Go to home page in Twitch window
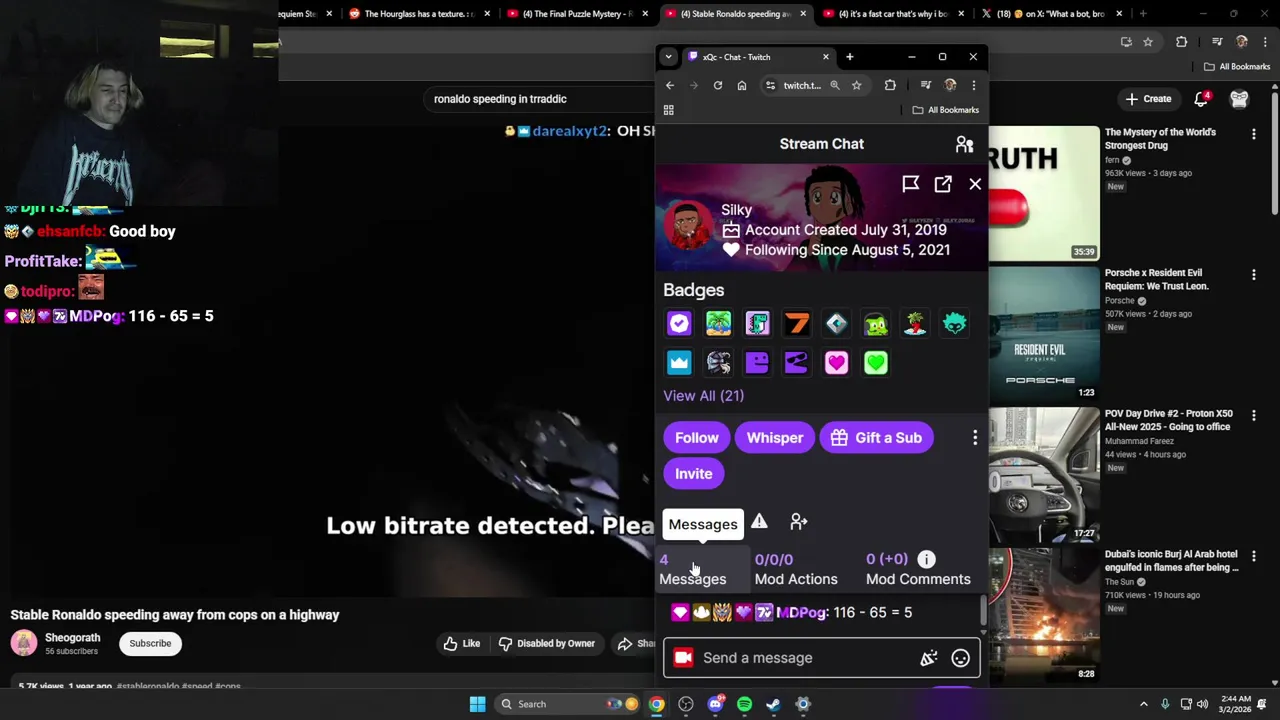The height and width of the screenshot is (720, 1280). point(742,86)
